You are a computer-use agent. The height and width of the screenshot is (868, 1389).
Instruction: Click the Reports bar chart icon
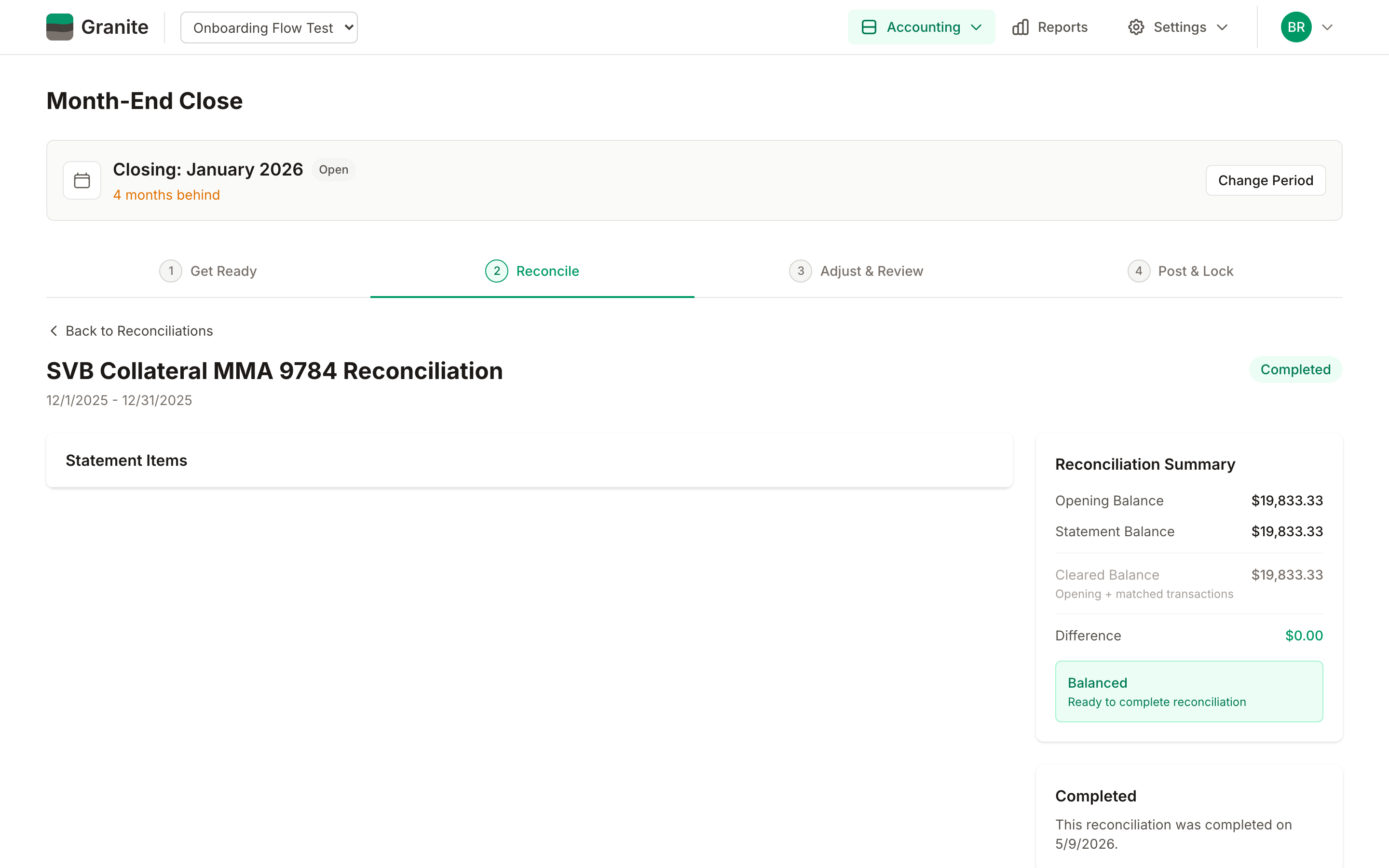coord(1020,27)
